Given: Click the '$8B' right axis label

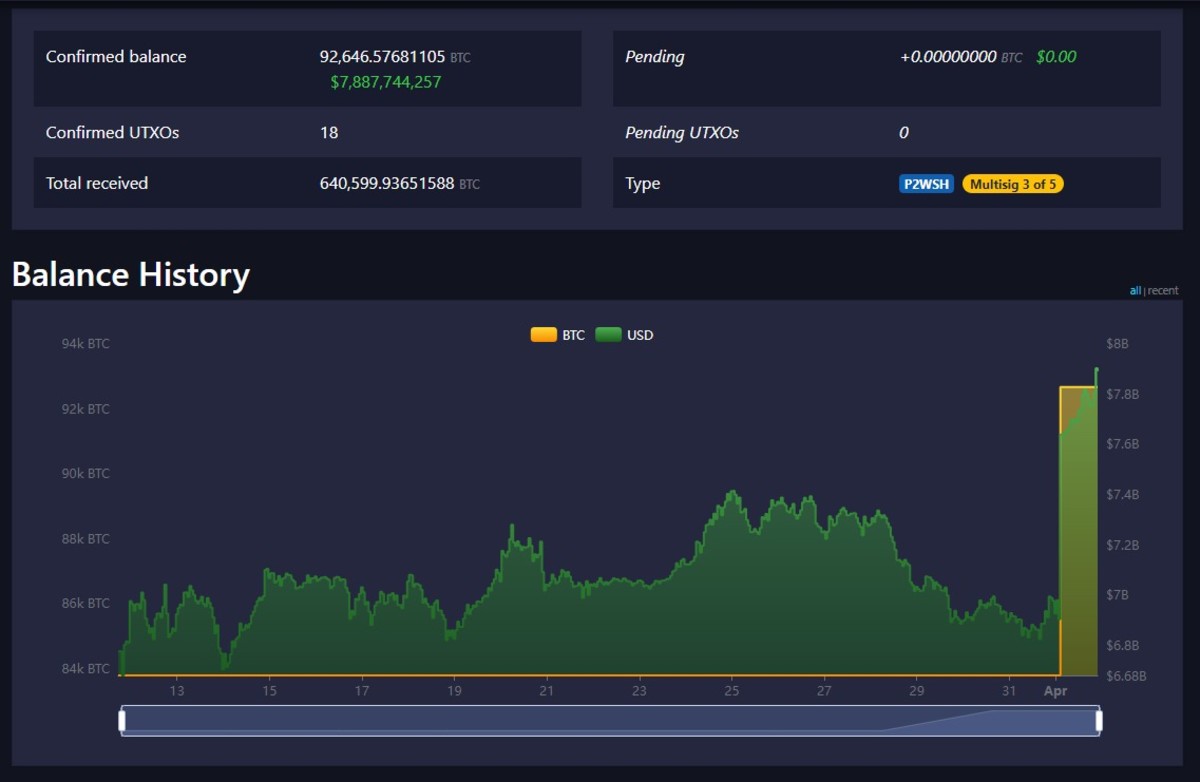Looking at the screenshot, I should [x=1117, y=344].
